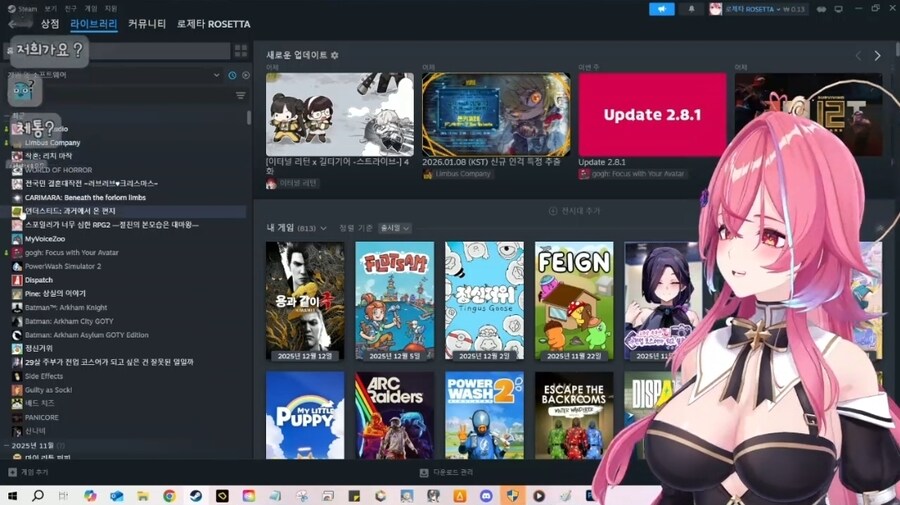The width and height of the screenshot is (900, 505).
Task: Click the 전시대 추가 button
Action: (x=574, y=211)
